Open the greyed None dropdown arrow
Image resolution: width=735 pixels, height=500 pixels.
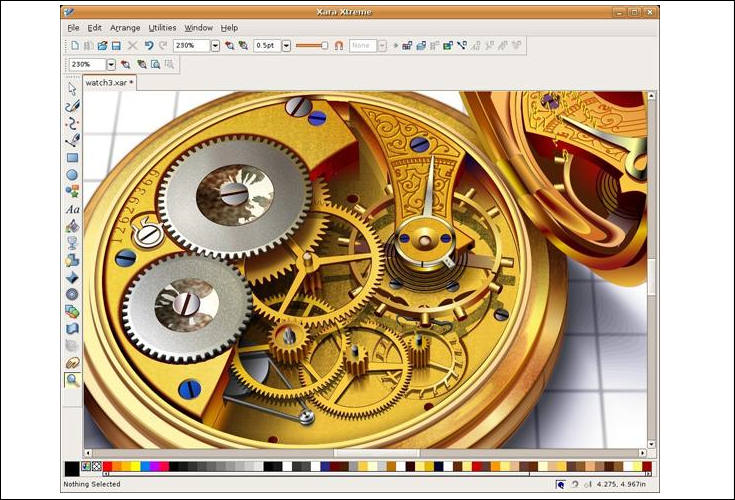click(382, 45)
